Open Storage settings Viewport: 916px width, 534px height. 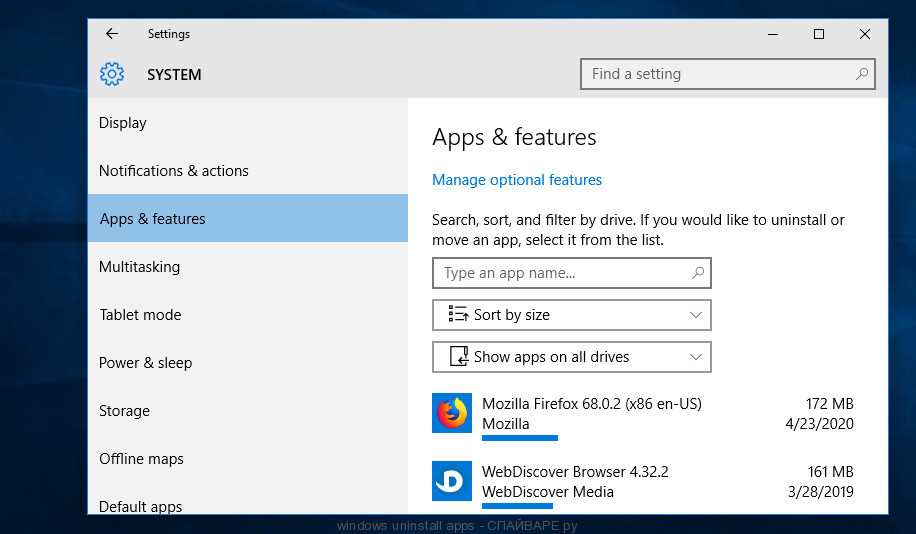[x=248, y=411]
